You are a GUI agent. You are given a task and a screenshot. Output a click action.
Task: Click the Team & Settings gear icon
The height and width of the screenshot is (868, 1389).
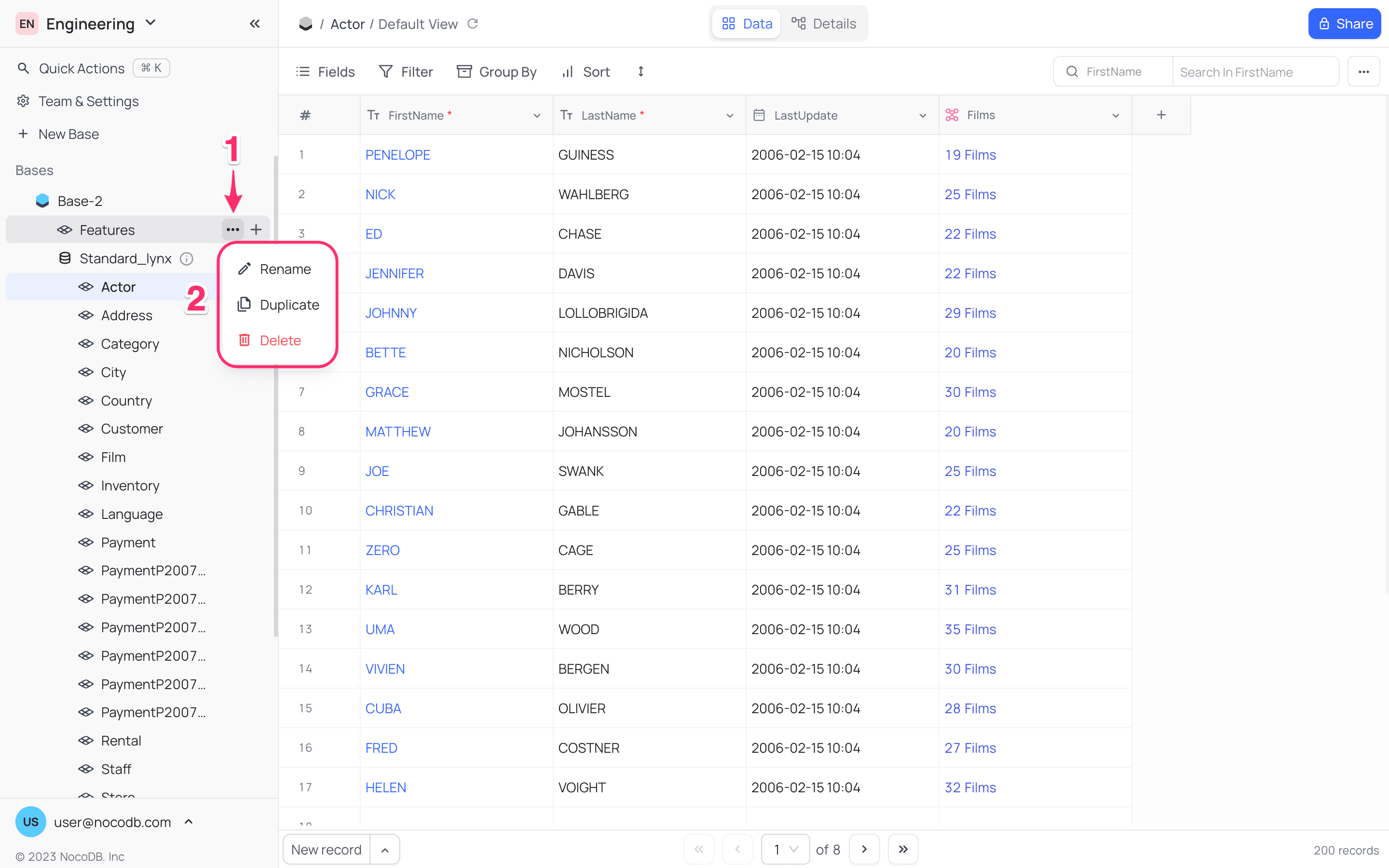(23, 101)
